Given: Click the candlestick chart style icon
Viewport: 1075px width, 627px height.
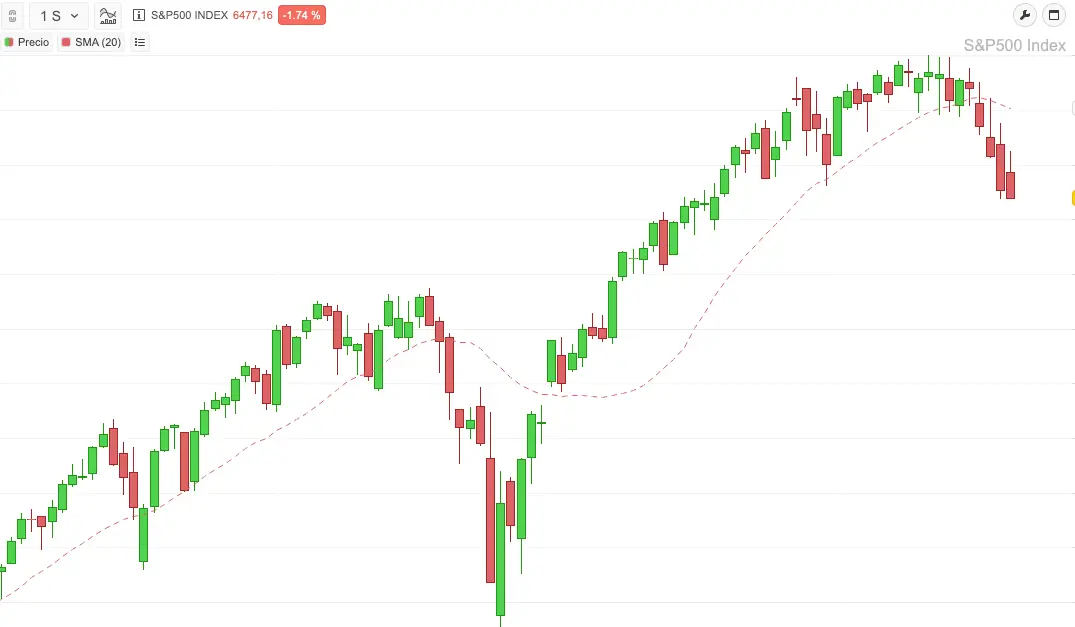Looking at the screenshot, I should click(107, 16).
